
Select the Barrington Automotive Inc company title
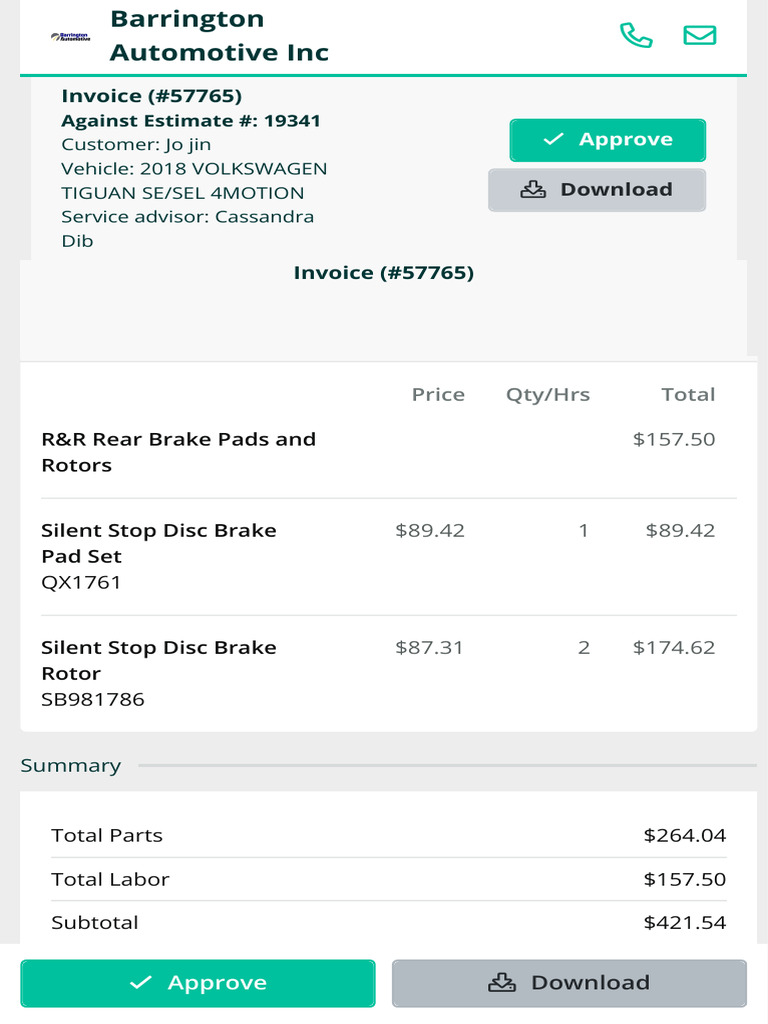click(x=219, y=36)
